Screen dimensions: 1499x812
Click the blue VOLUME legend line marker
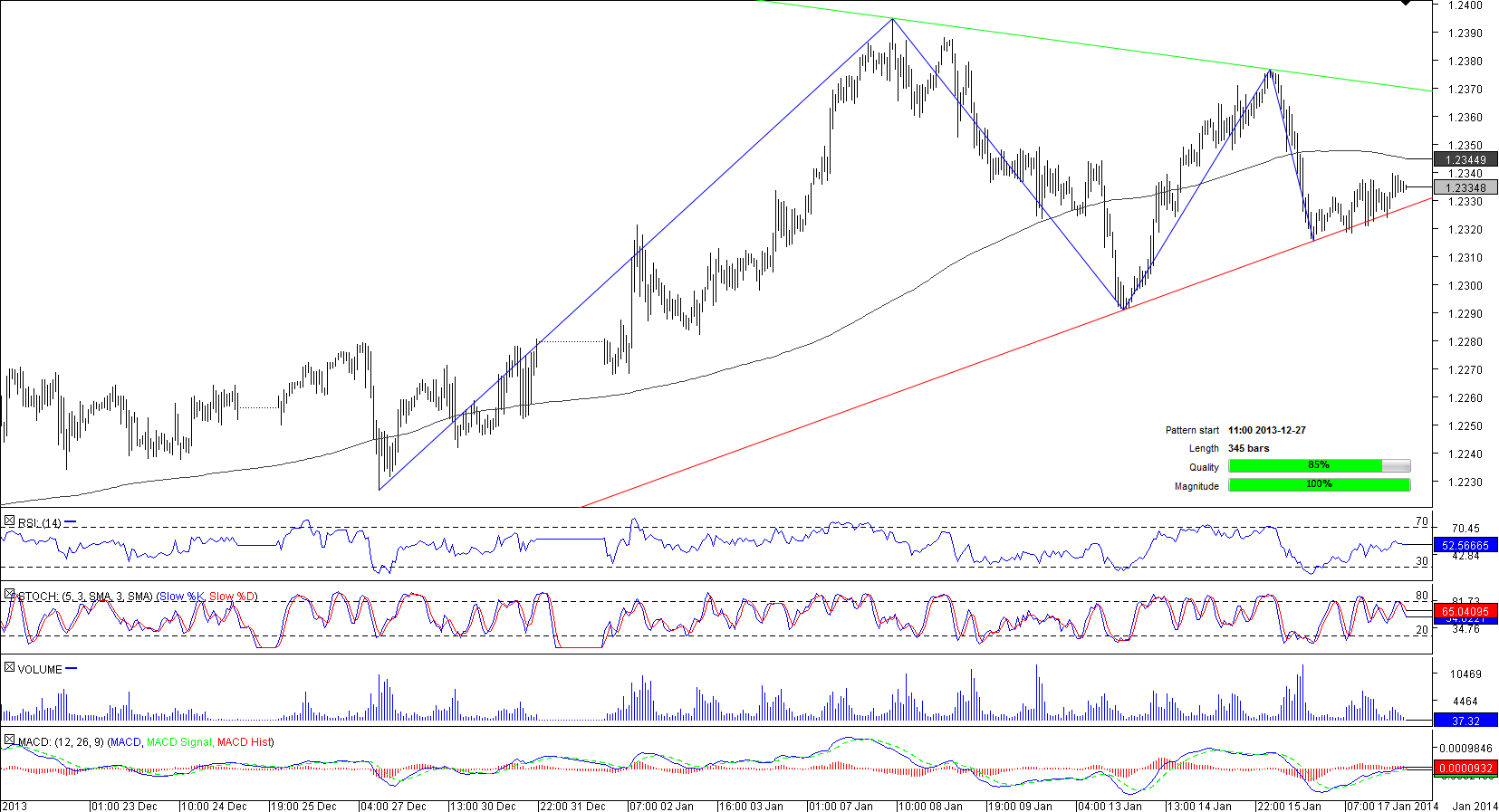point(72,669)
